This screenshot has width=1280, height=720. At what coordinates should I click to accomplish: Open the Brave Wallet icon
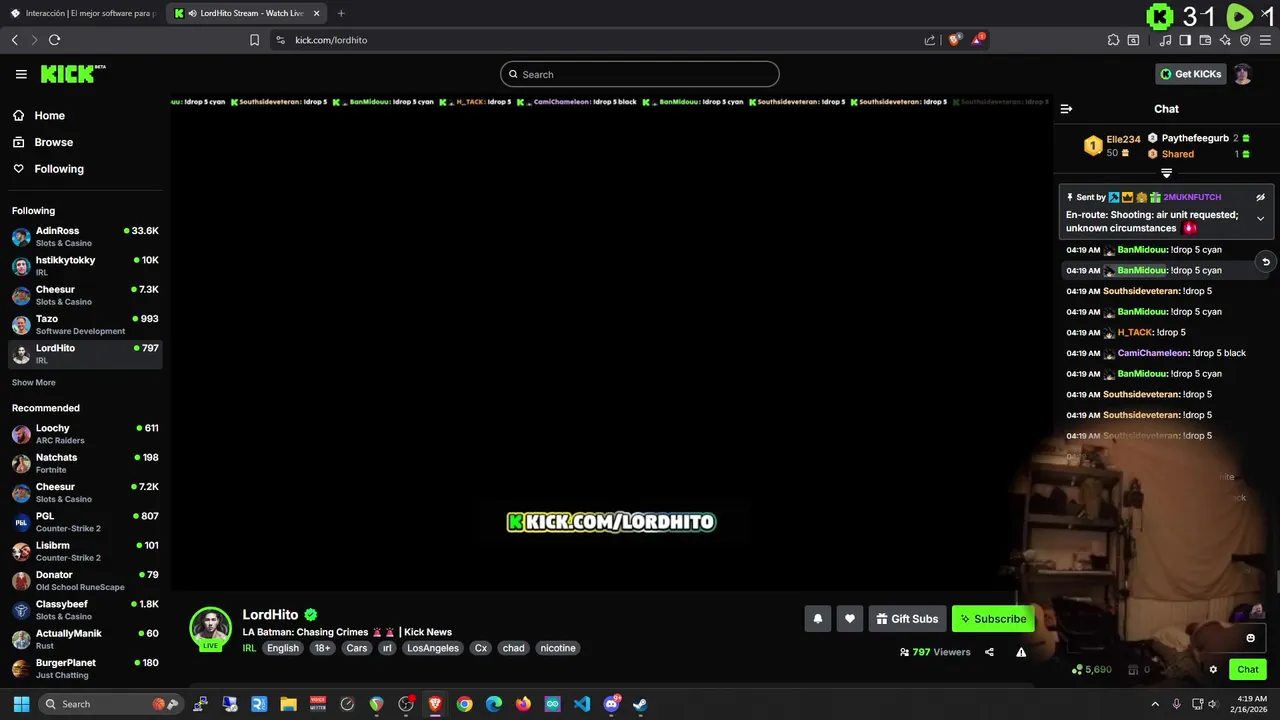tap(1205, 40)
